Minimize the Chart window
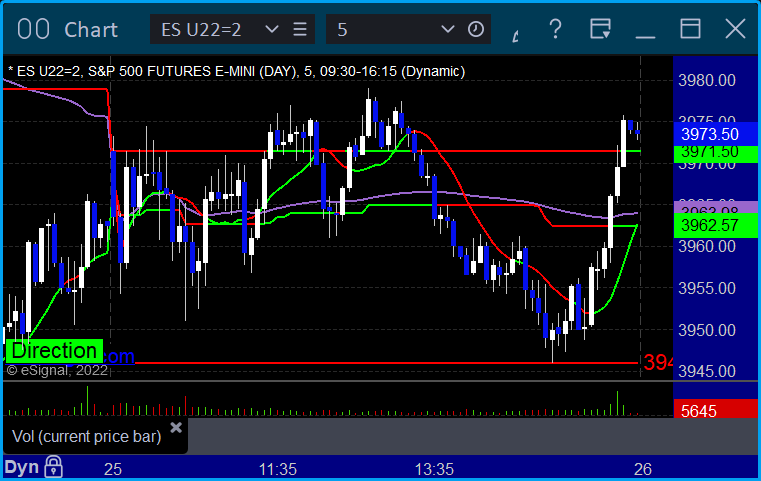The image size is (761, 481). (x=645, y=36)
